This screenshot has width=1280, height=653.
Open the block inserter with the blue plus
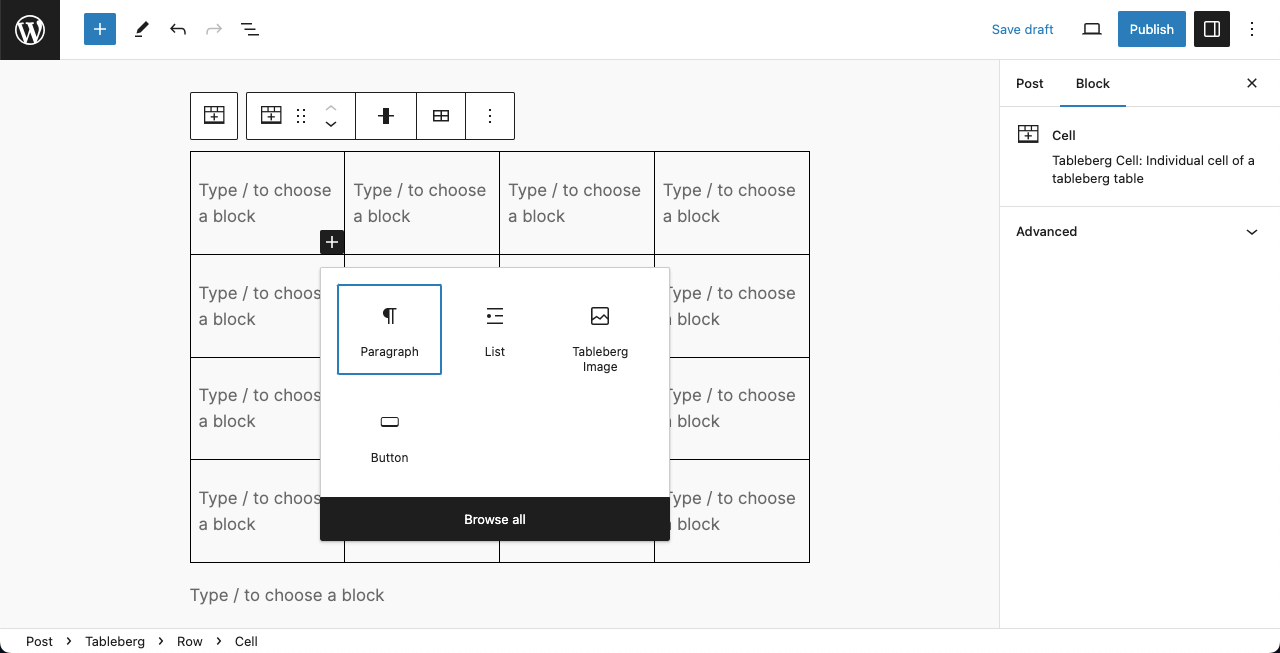99,29
